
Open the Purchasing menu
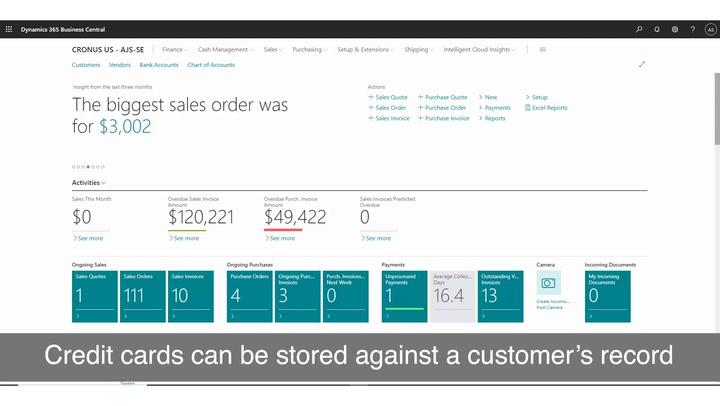[x=310, y=49]
